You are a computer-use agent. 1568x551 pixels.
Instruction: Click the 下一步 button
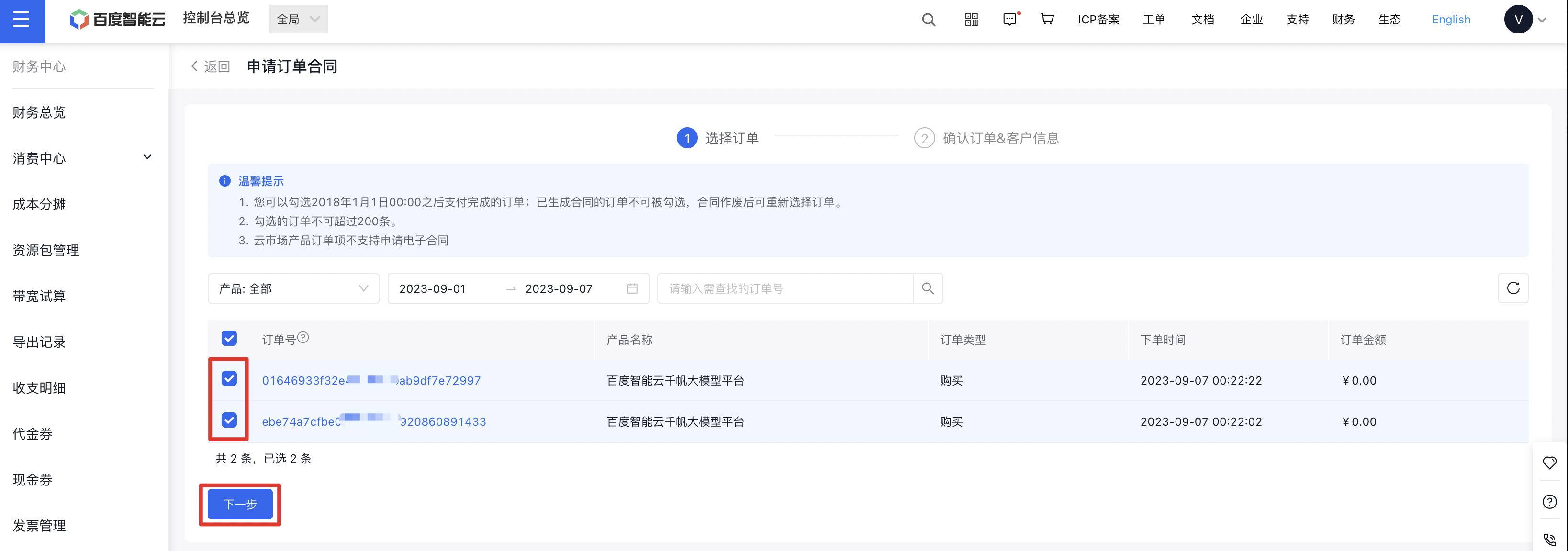click(x=240, y=504)
